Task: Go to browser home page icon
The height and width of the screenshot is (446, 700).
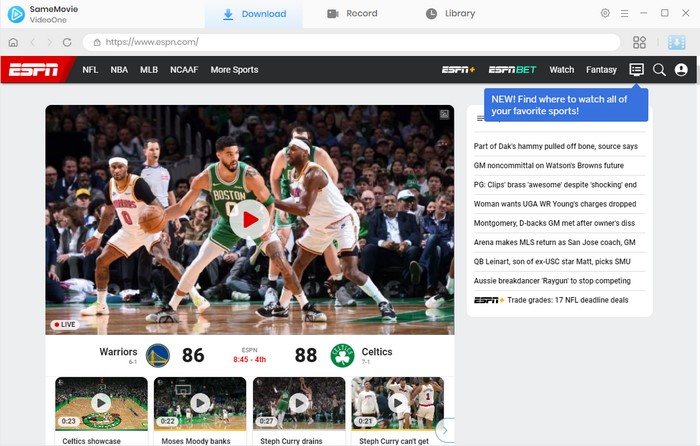Action: click(13, 42)
